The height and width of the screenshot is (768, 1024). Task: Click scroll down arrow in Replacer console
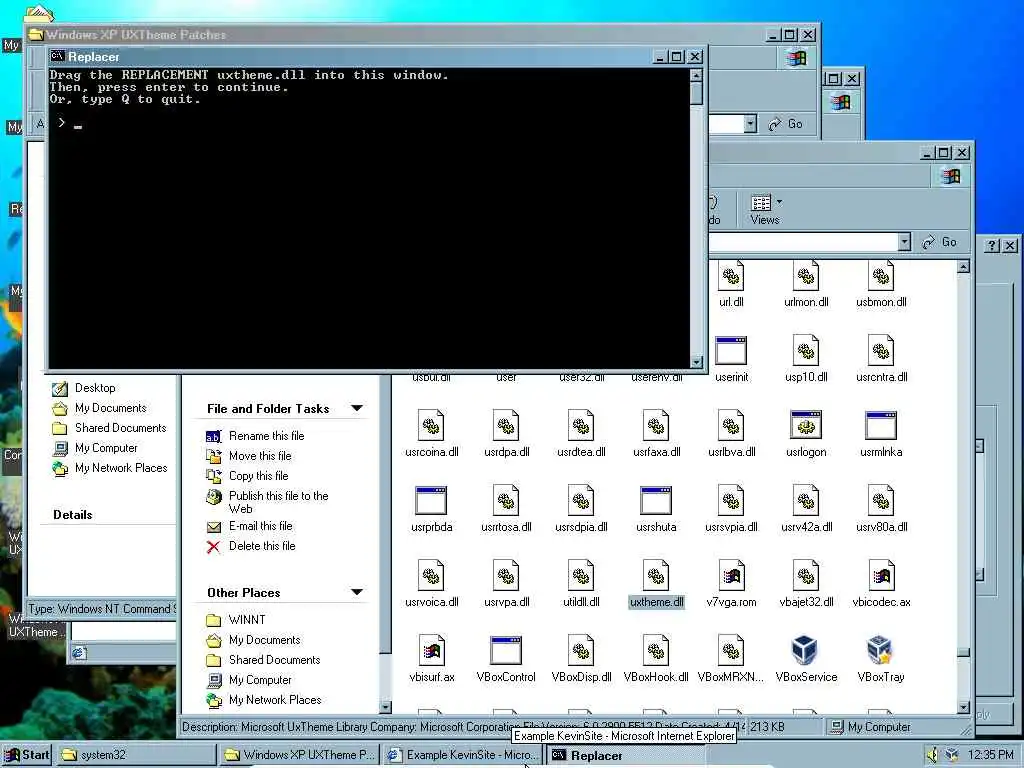[x=696, y=361]
